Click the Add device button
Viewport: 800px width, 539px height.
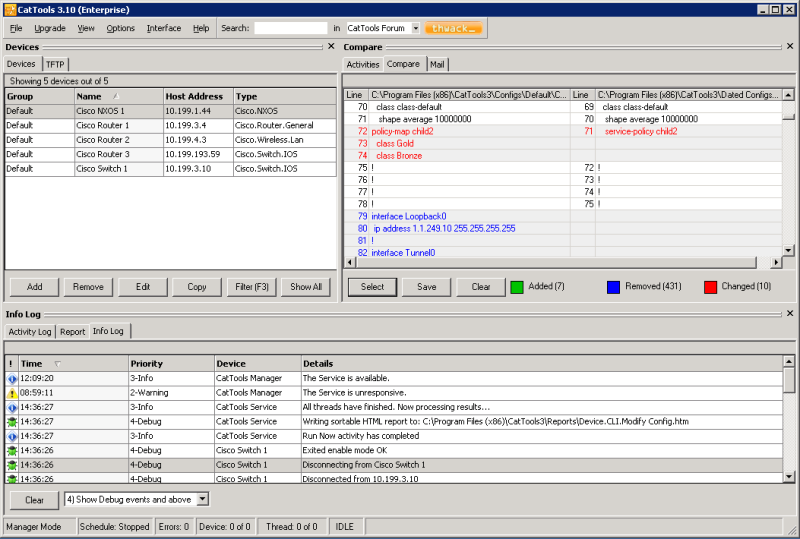pyautogui.click(x=34, y=287)
